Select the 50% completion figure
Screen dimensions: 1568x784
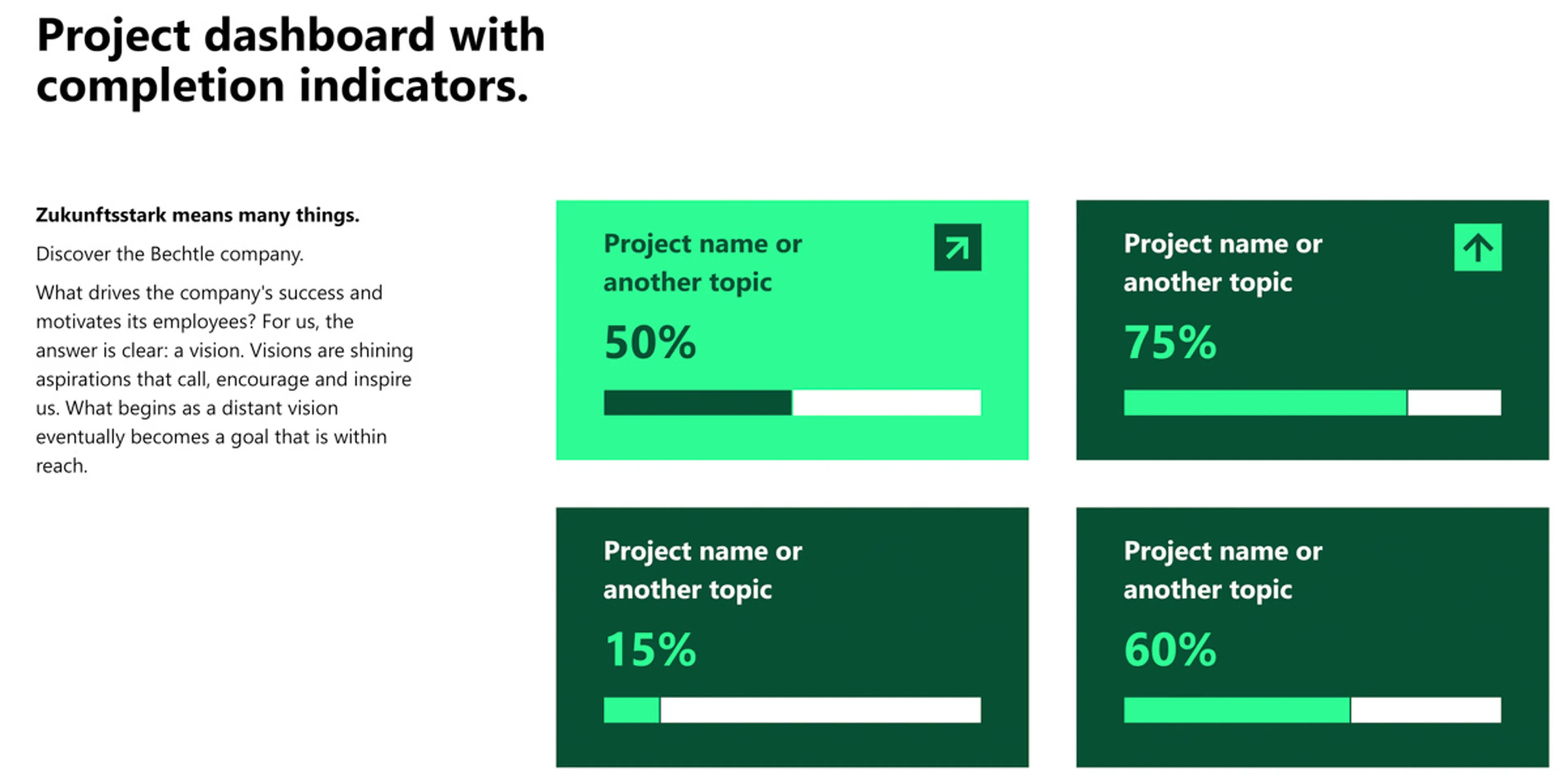click(x=650, y=342)
